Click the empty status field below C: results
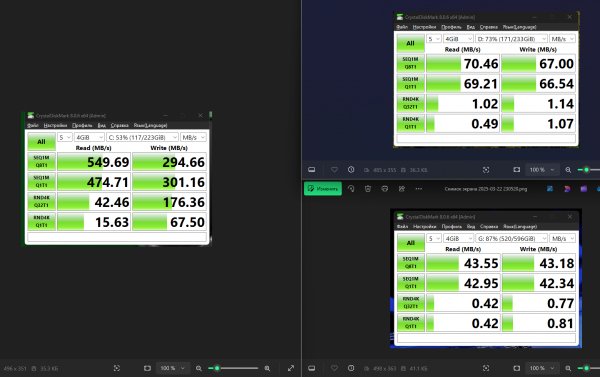Screen dimensions: 600x377 [x=118, y=237]
